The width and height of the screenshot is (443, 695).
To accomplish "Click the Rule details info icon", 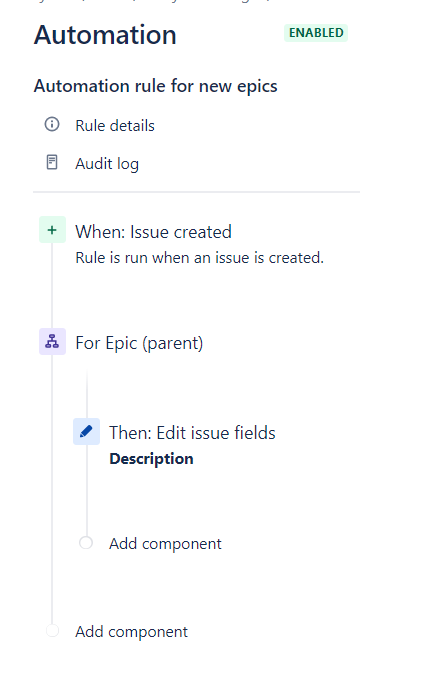I will (52, 124).
